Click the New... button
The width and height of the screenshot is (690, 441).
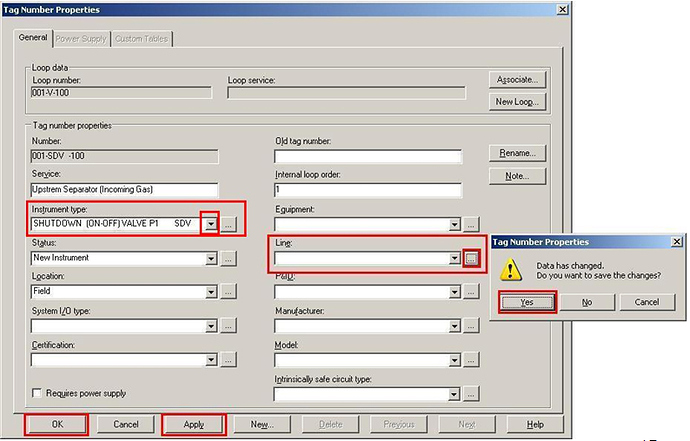click(x=262, y=424)
